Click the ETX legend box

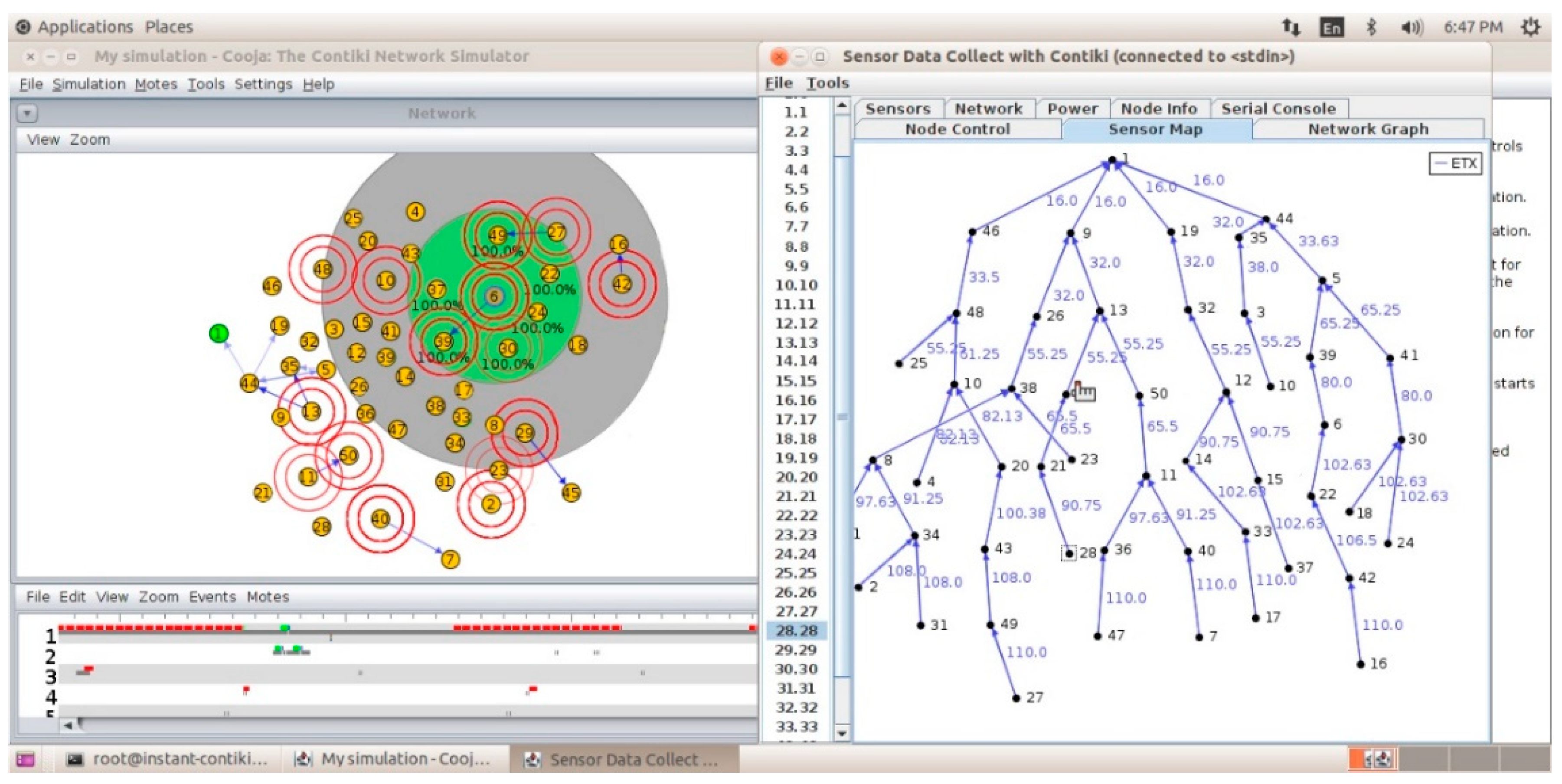coord(1455,164)
